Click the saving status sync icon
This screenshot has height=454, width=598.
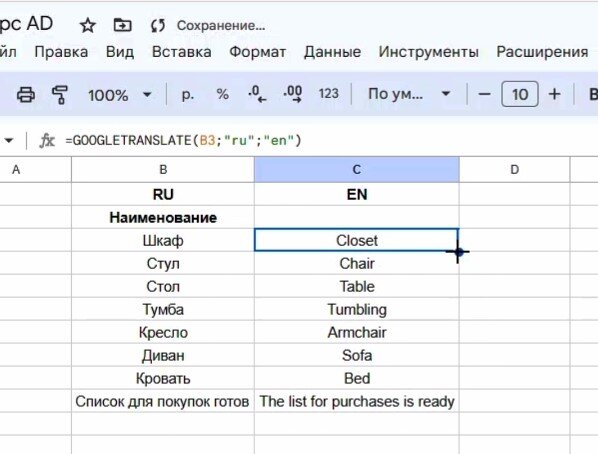point(158,26)
